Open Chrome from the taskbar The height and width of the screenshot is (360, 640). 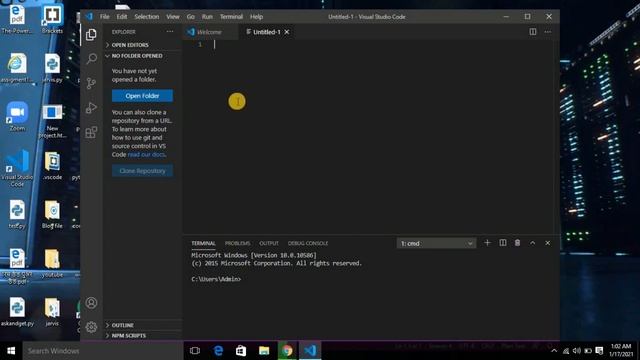287,351
